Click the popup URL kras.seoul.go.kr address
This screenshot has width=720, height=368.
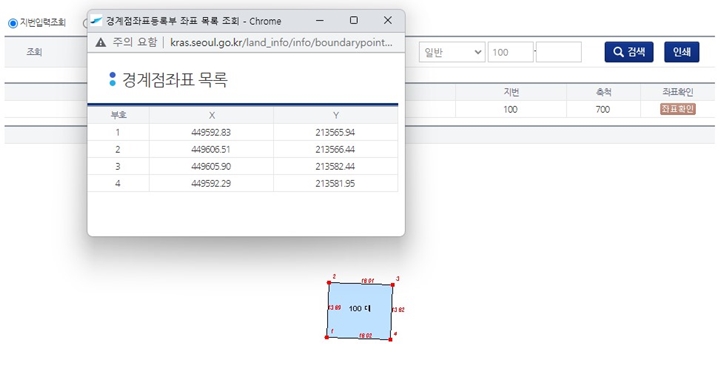click(281, 43)
